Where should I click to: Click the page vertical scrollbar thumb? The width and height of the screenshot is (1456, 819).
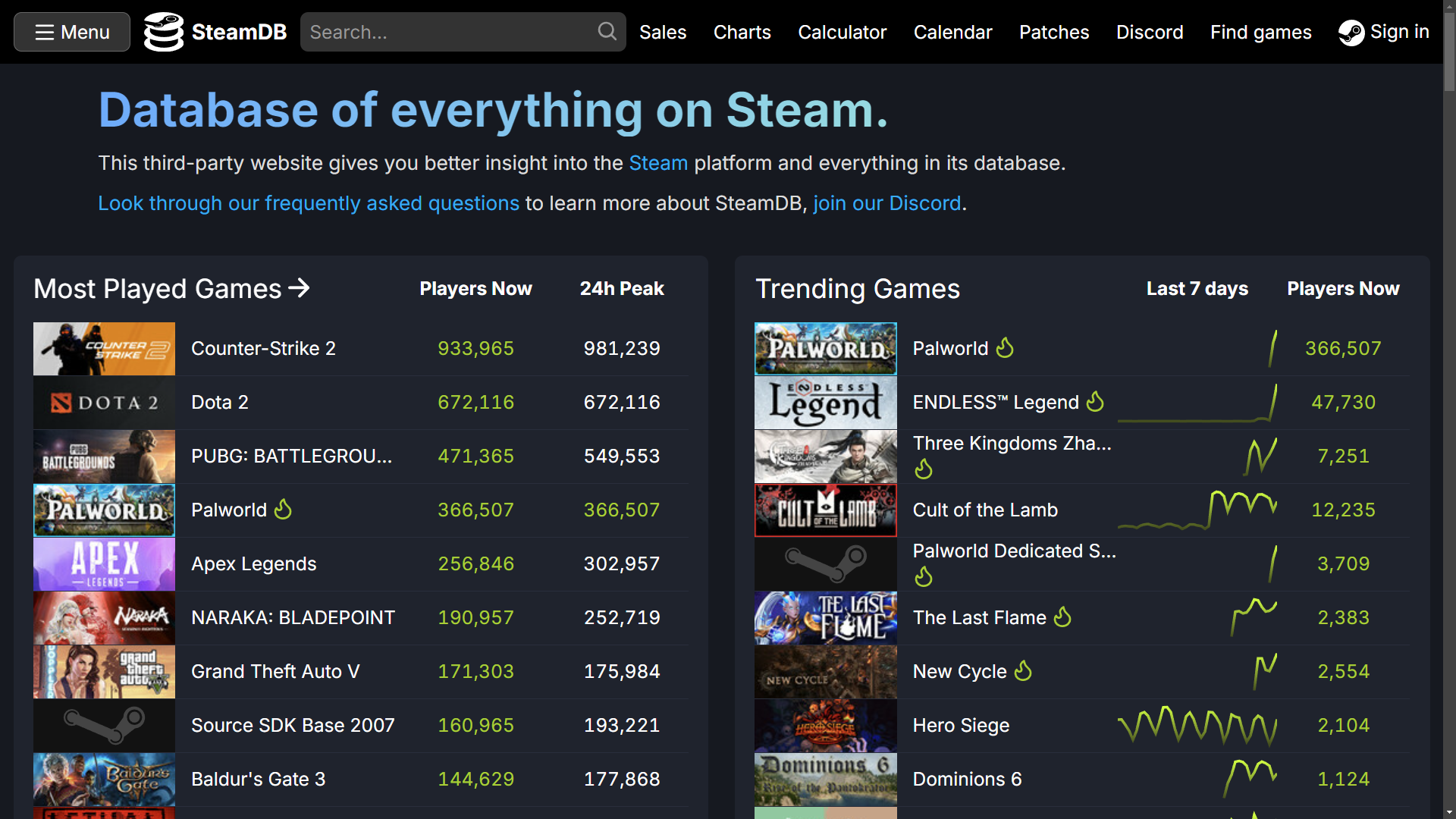1449,53
